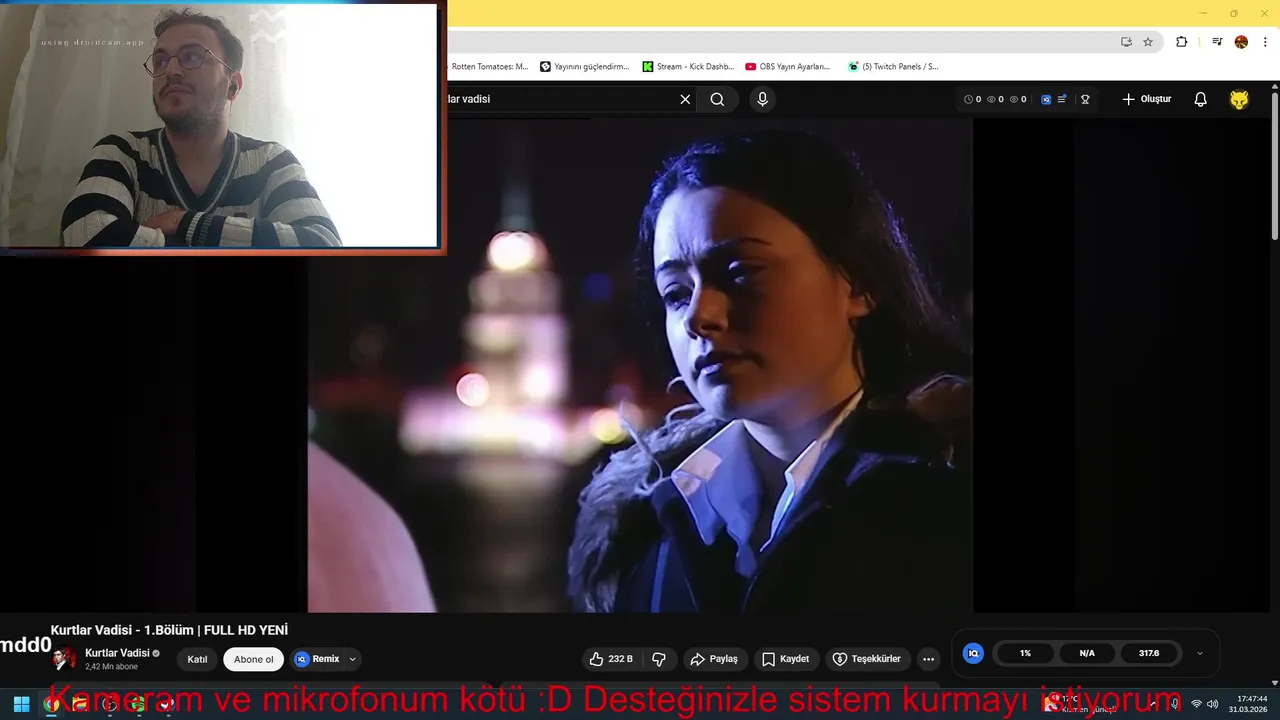This screenshot has width=1280, height=720.
Task: Open the volume tray icon
Action: coord(1213,704)
